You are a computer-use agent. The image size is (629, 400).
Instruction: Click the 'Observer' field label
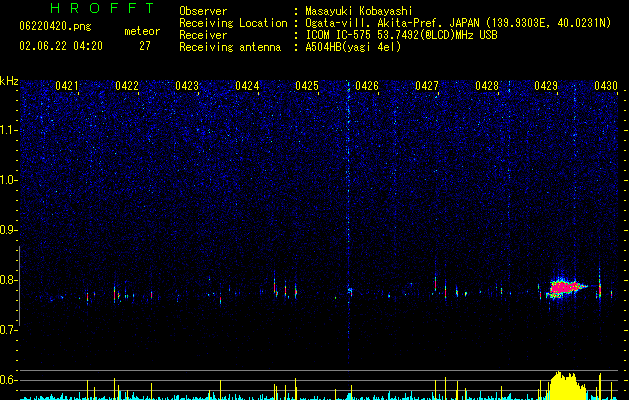203,11
